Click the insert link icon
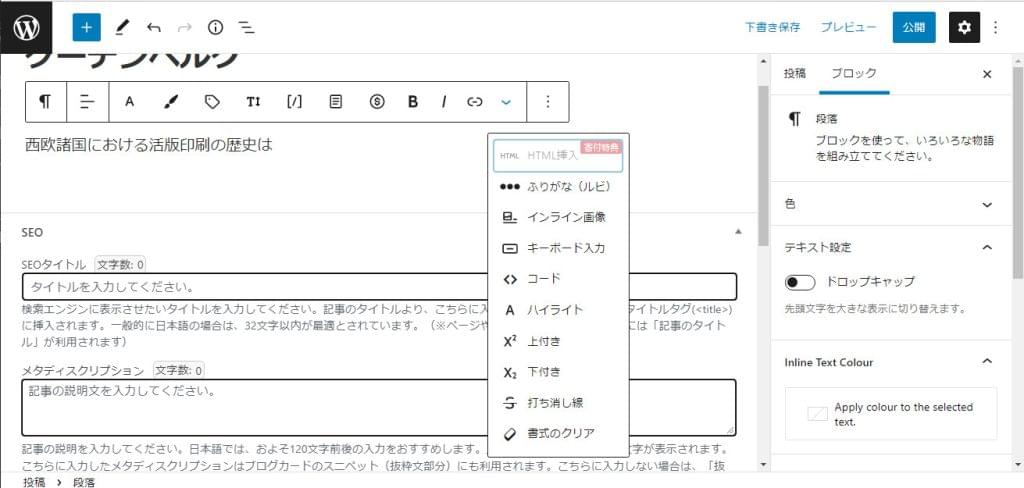Viewport: 1024px width, 488px height. click(475, 102)
